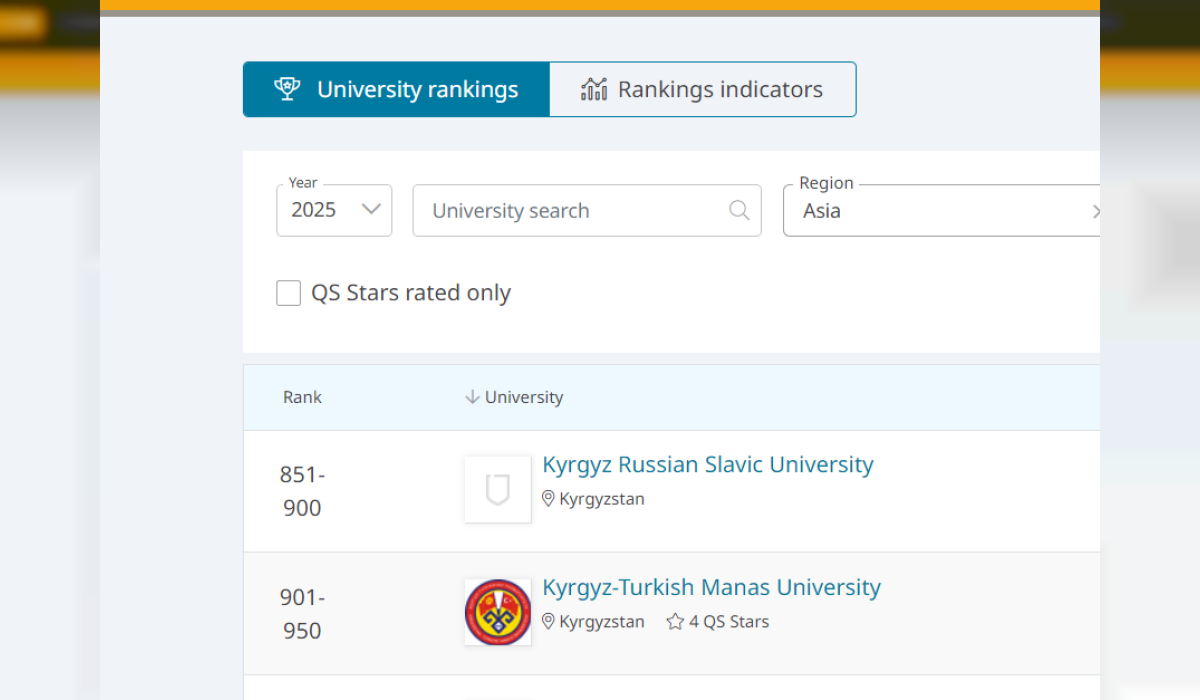Click the 4 QS Stars label
Image resolution: width=1200 pixels, height=700 pixels.
[729, 621]
